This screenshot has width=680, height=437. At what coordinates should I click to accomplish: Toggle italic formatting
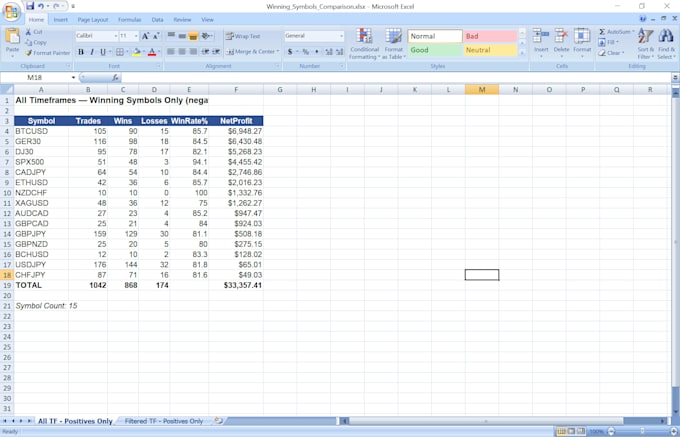click(92, 52)
